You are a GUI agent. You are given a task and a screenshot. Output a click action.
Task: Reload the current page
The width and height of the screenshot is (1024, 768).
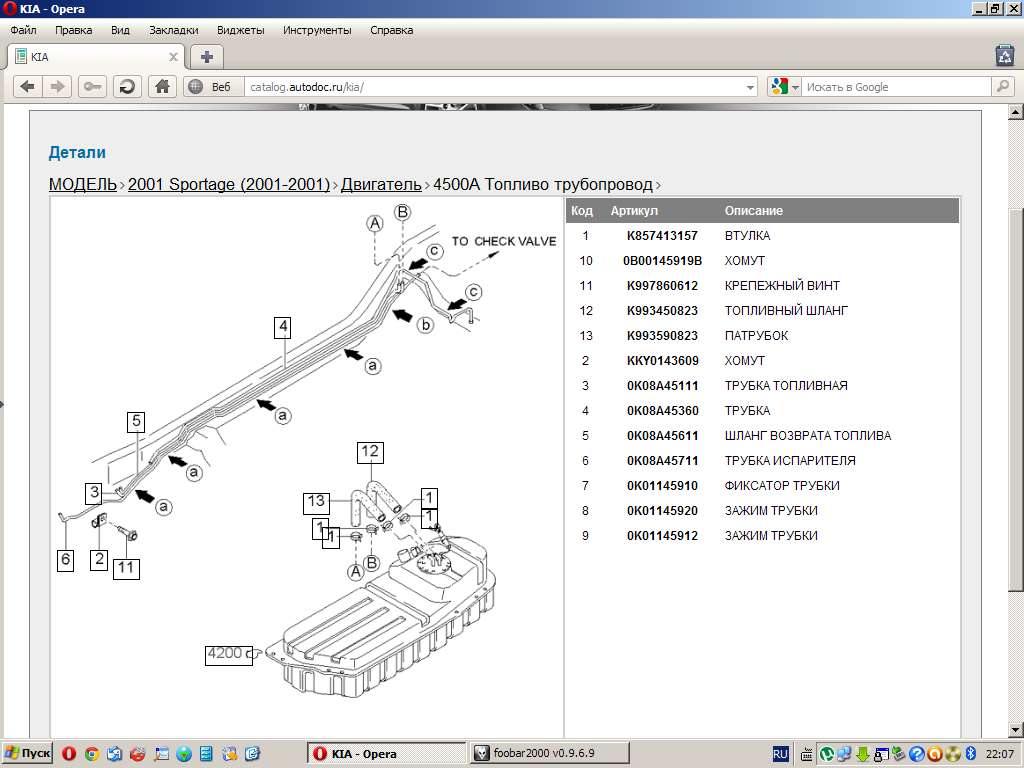(127, 87)
